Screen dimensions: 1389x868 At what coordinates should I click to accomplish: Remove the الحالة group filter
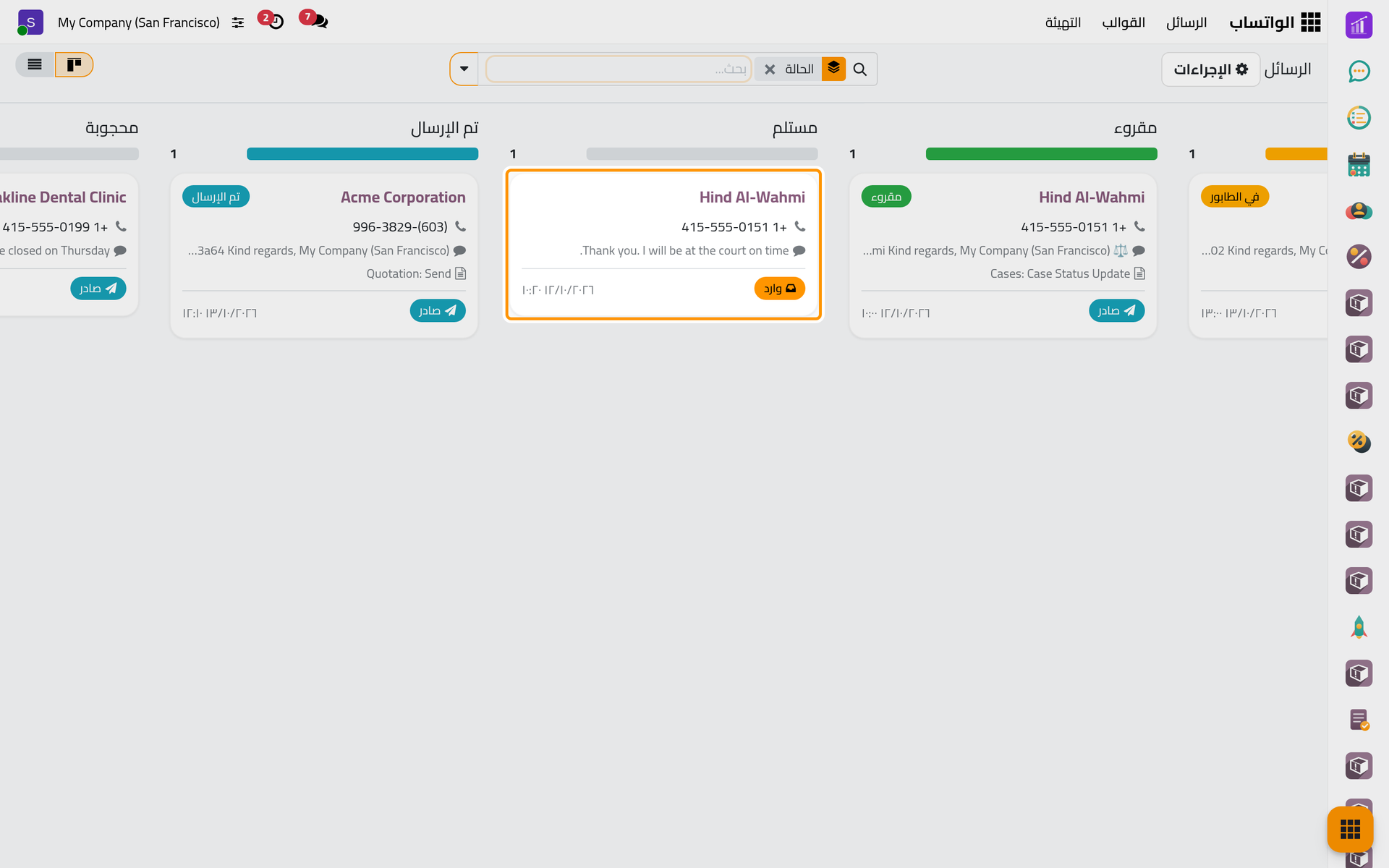point(770,69)
